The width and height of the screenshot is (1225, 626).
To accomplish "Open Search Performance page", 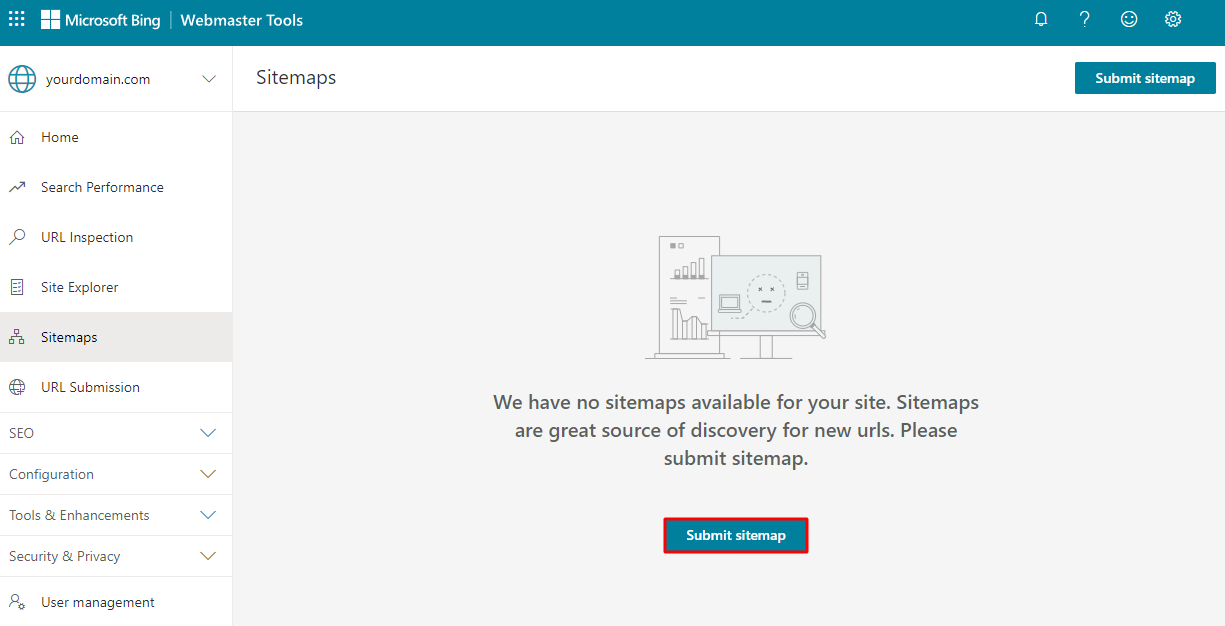I will point(116,187).
